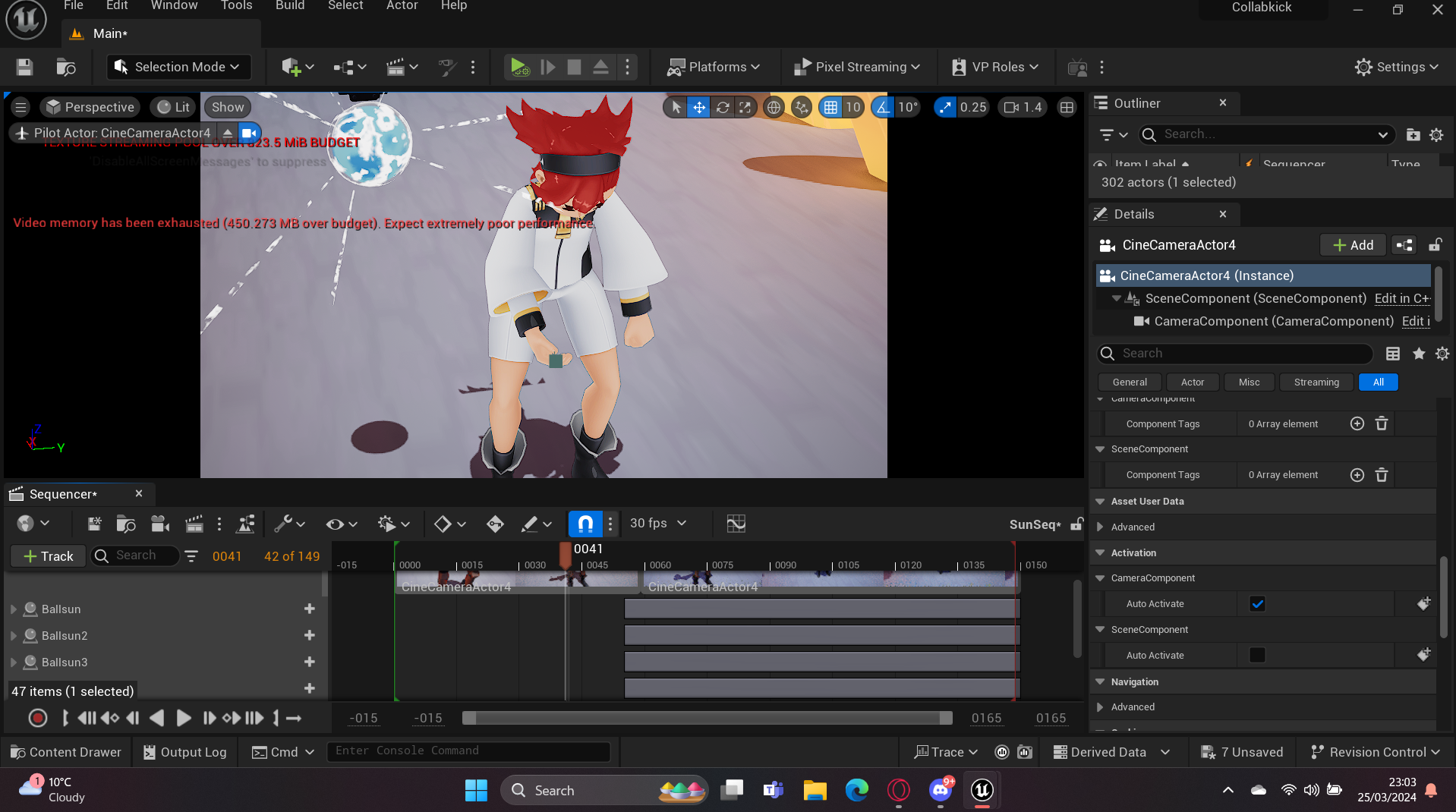Select the Streaming filter in Details
The width and height of the screenshot is (1456, 812).
tap(1316, 382)
